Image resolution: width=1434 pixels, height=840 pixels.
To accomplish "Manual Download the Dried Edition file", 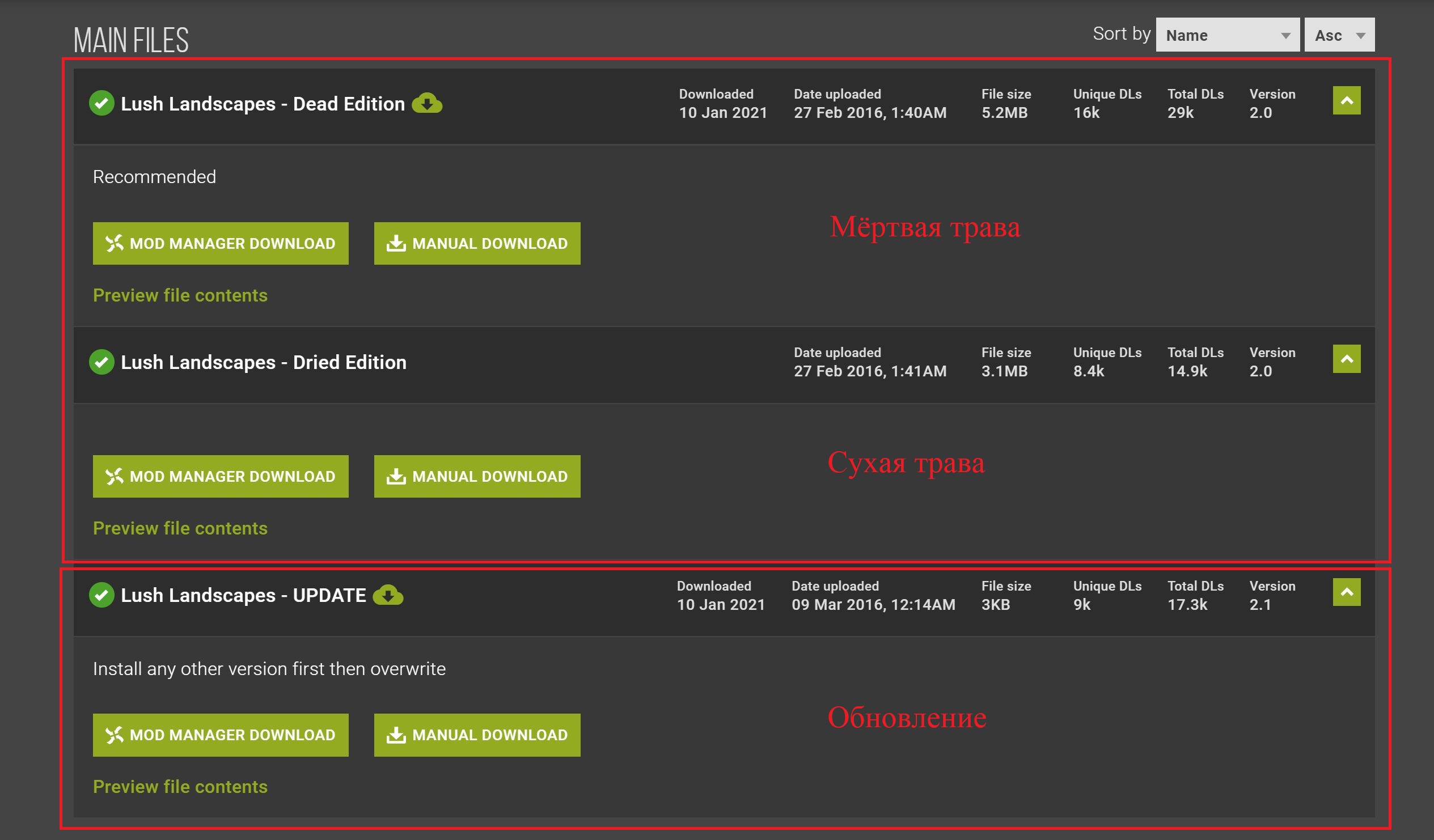I will (477, 477).
